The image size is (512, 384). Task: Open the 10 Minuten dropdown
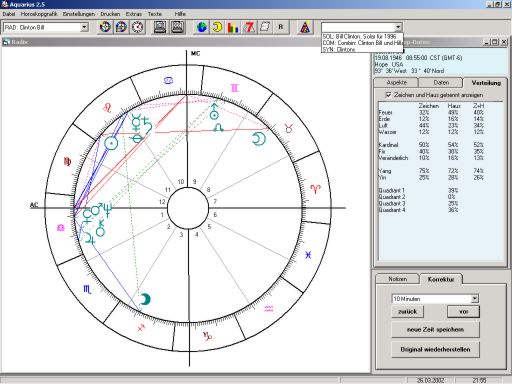click(475, 299)
